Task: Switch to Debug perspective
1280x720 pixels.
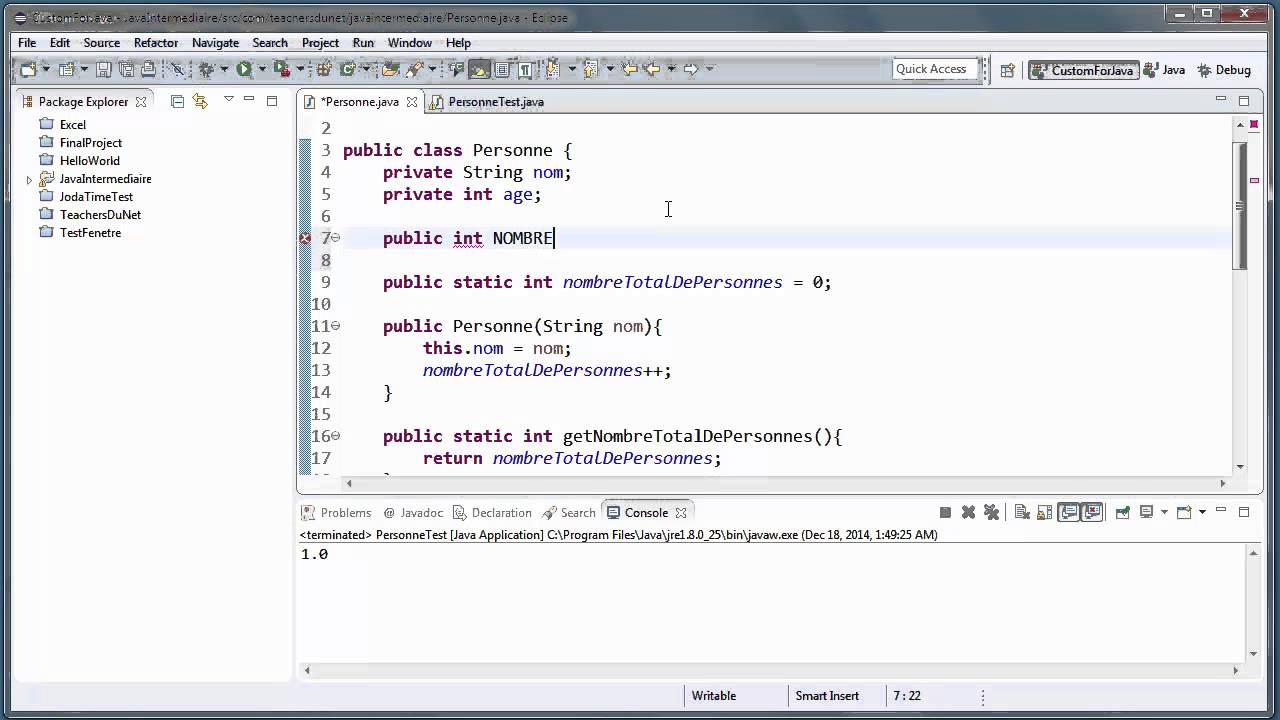Action: point(1223,70)
